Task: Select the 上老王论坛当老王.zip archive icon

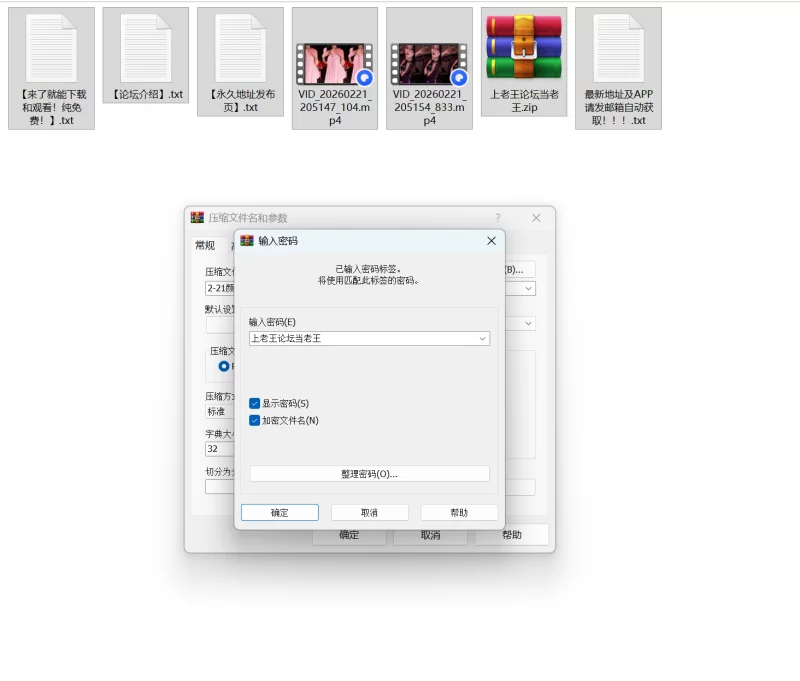Action: tap(524, 46)
